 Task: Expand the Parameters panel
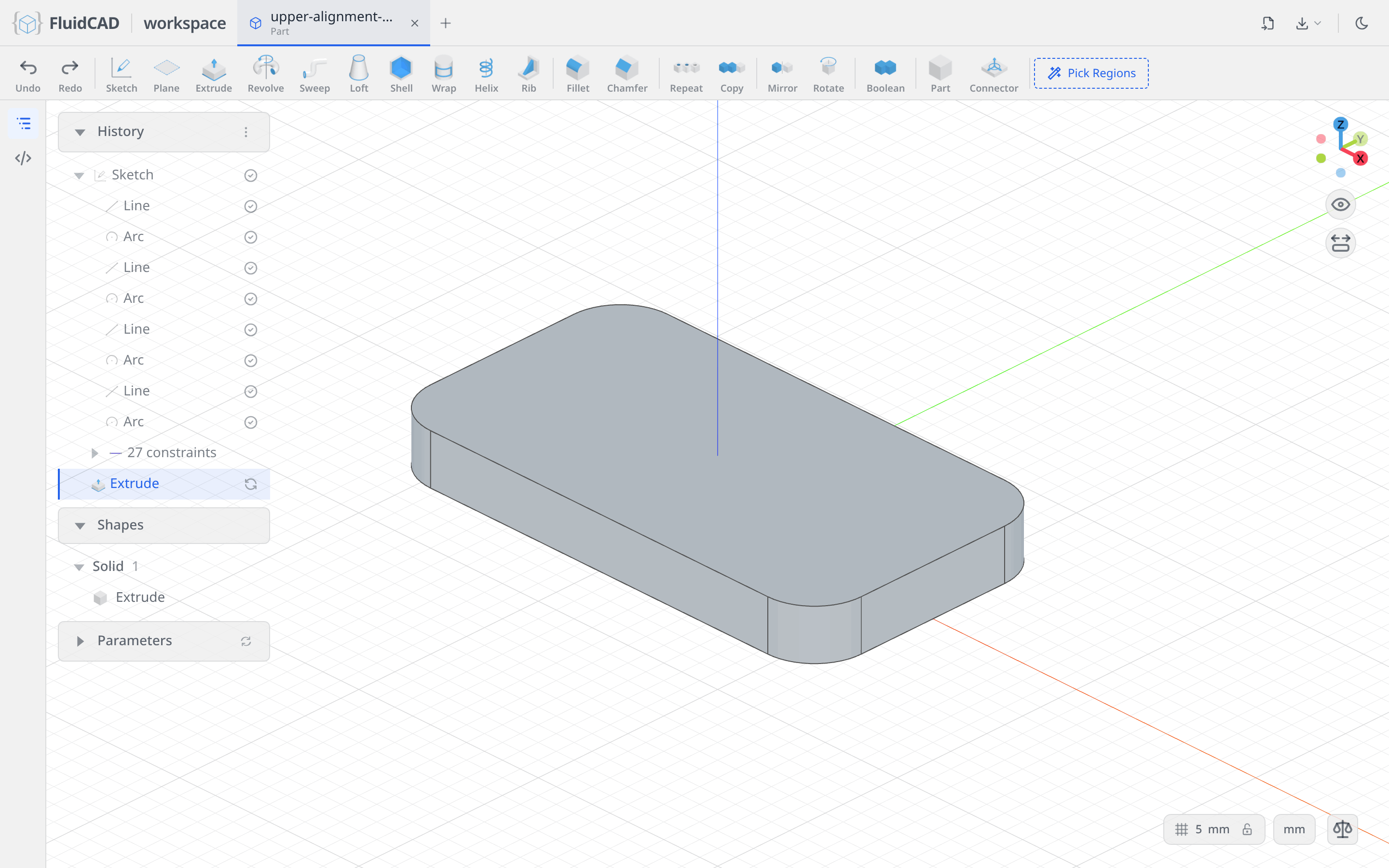pos(81,641)
